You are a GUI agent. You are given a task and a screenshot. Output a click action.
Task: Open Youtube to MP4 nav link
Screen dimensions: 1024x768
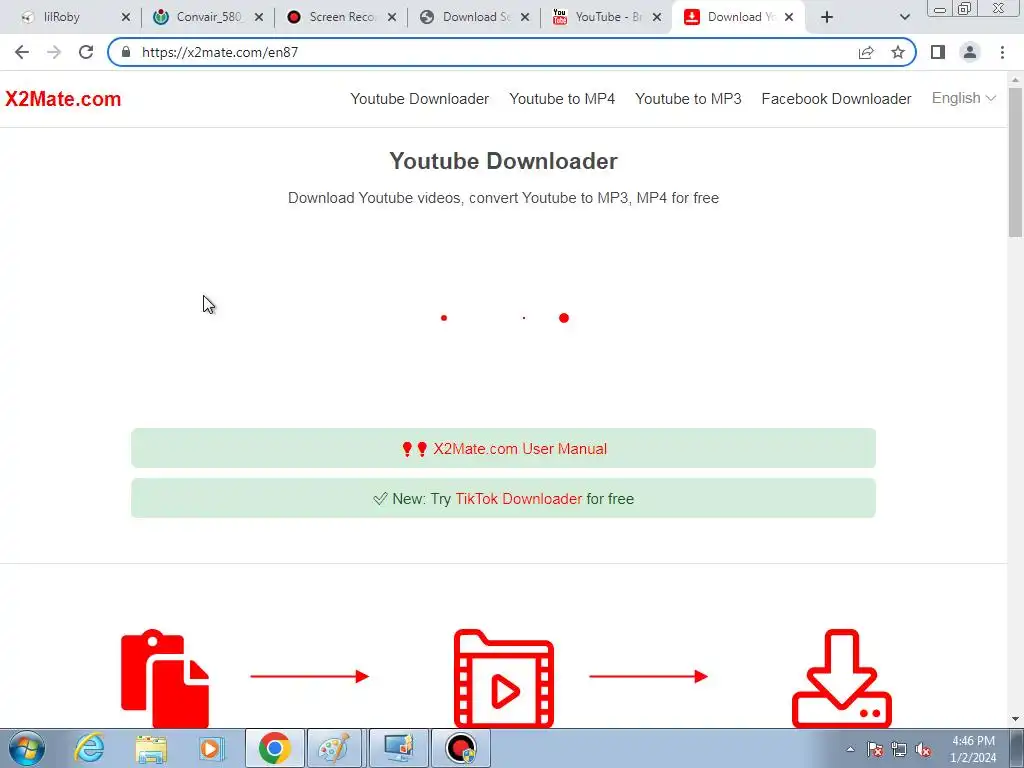[562, 99]
